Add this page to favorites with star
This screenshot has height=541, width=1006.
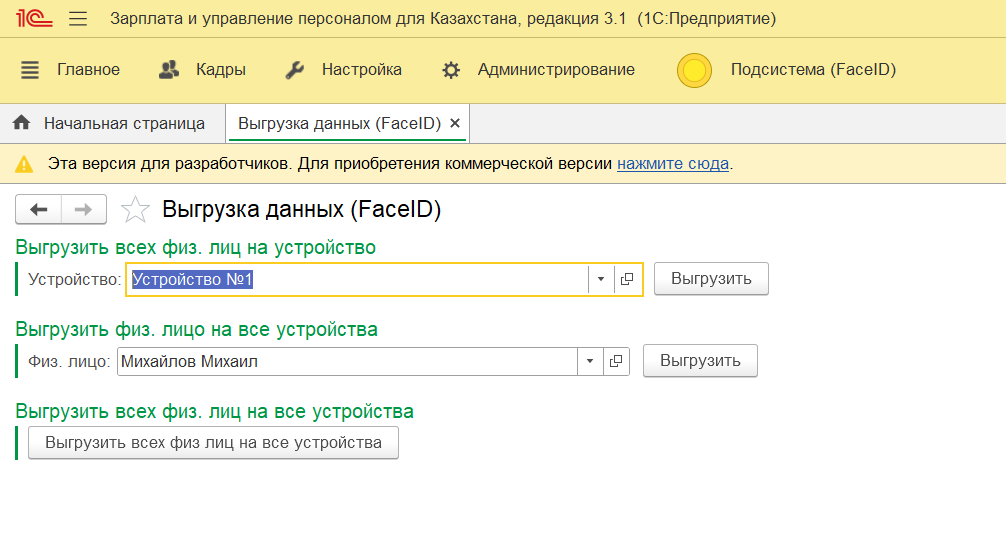point(135,210)
